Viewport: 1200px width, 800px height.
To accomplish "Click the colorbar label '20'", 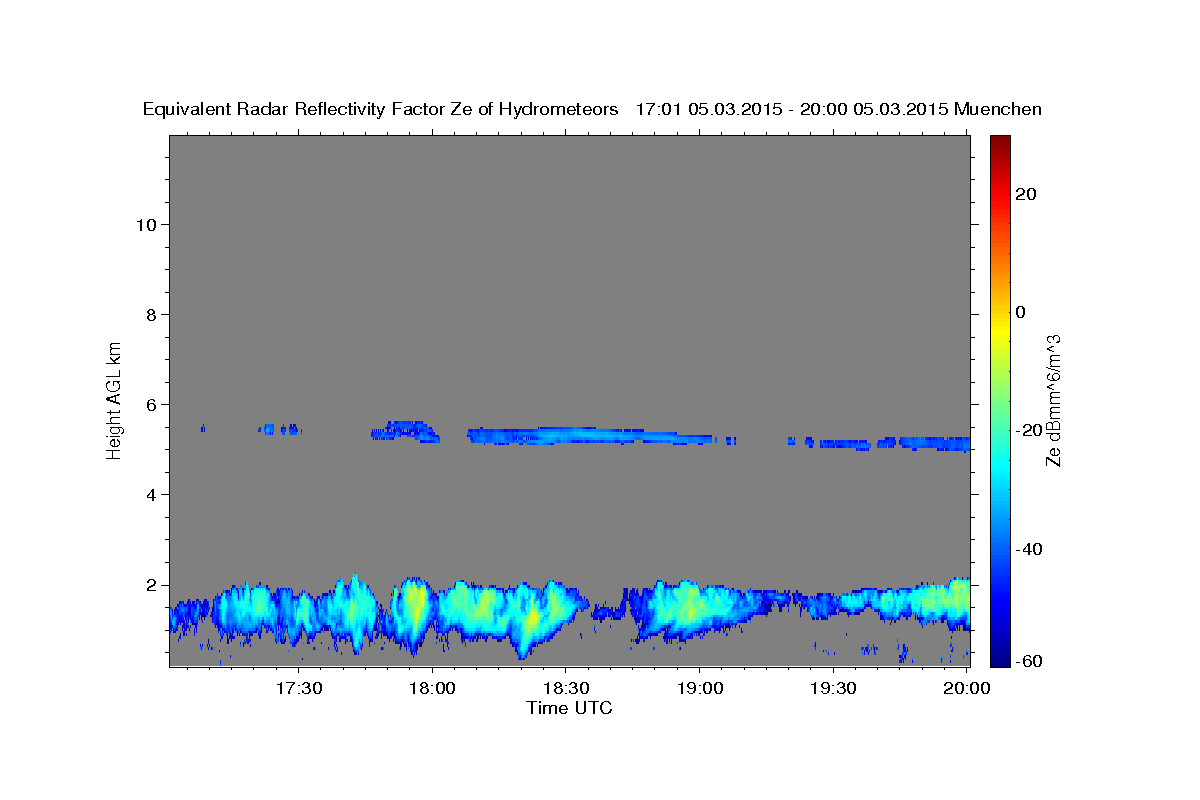I will click(1026, 193).
